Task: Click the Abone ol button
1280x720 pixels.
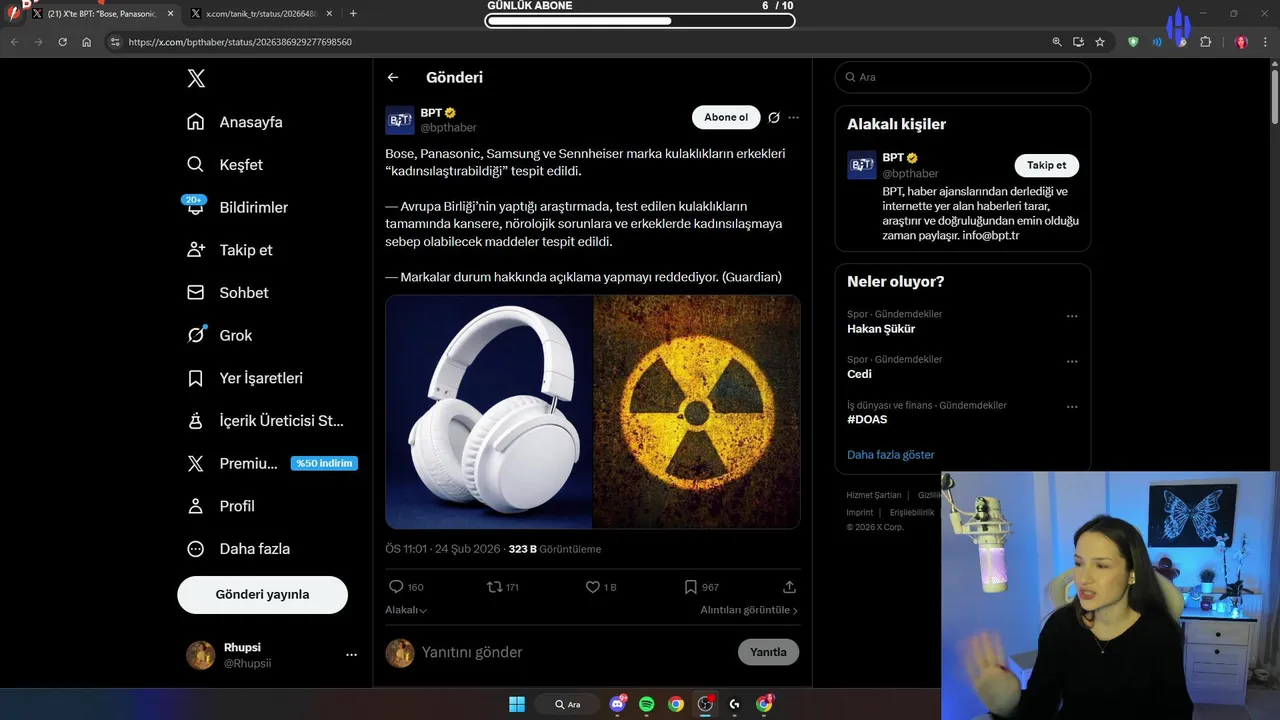Action: pyautogui.click(x=726, y=118)
